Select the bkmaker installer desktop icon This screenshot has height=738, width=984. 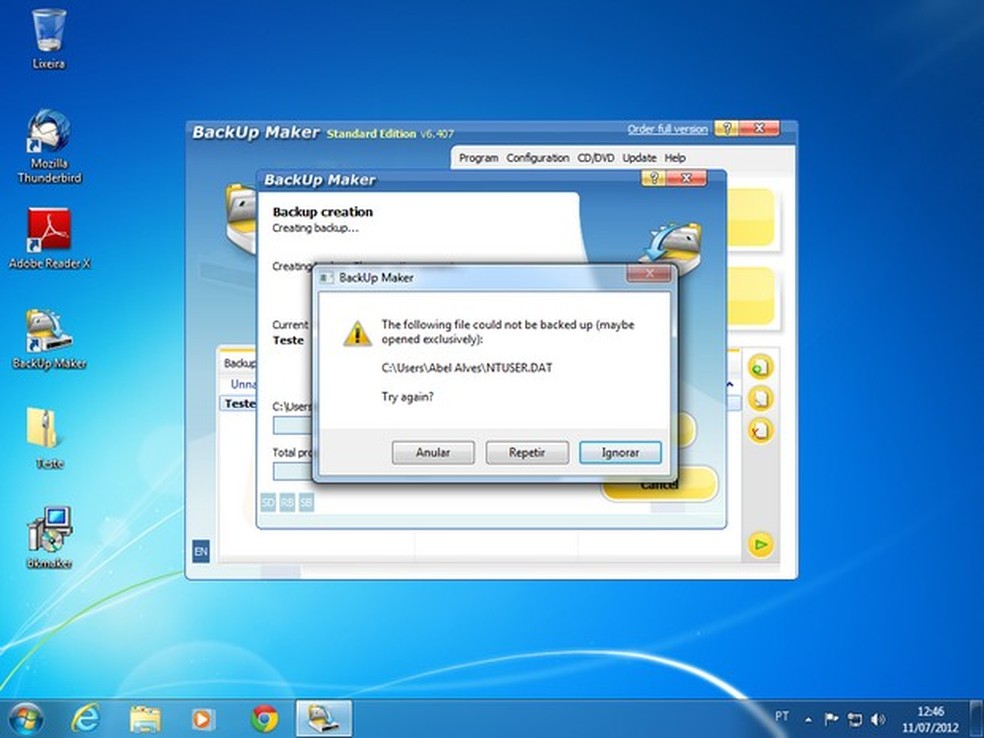coord(49,538)
